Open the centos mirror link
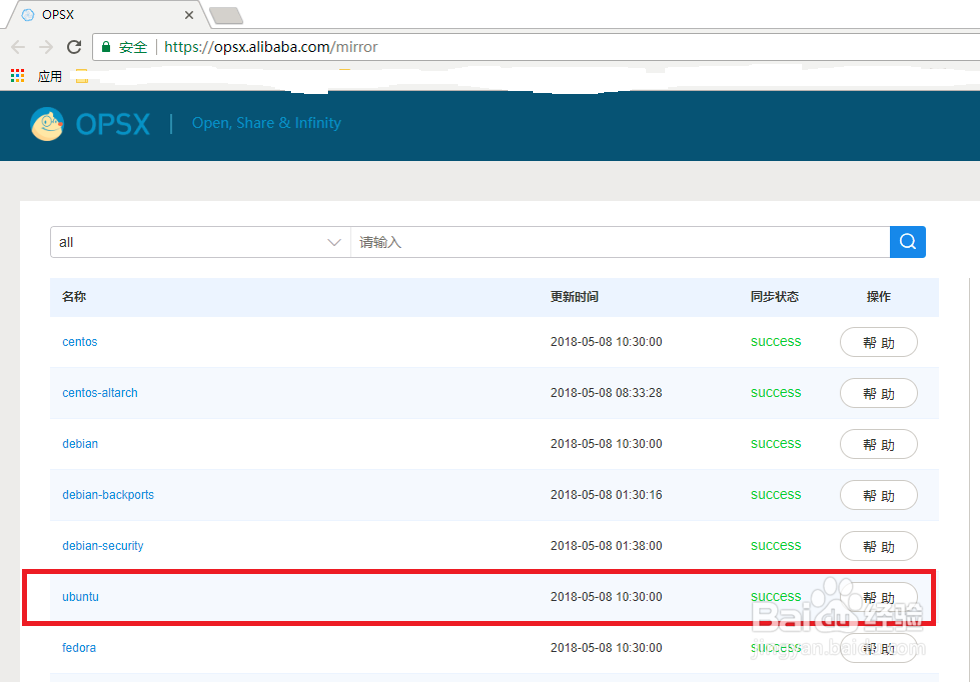The width and height of the screenshot is (980, 682). (80, 342)
